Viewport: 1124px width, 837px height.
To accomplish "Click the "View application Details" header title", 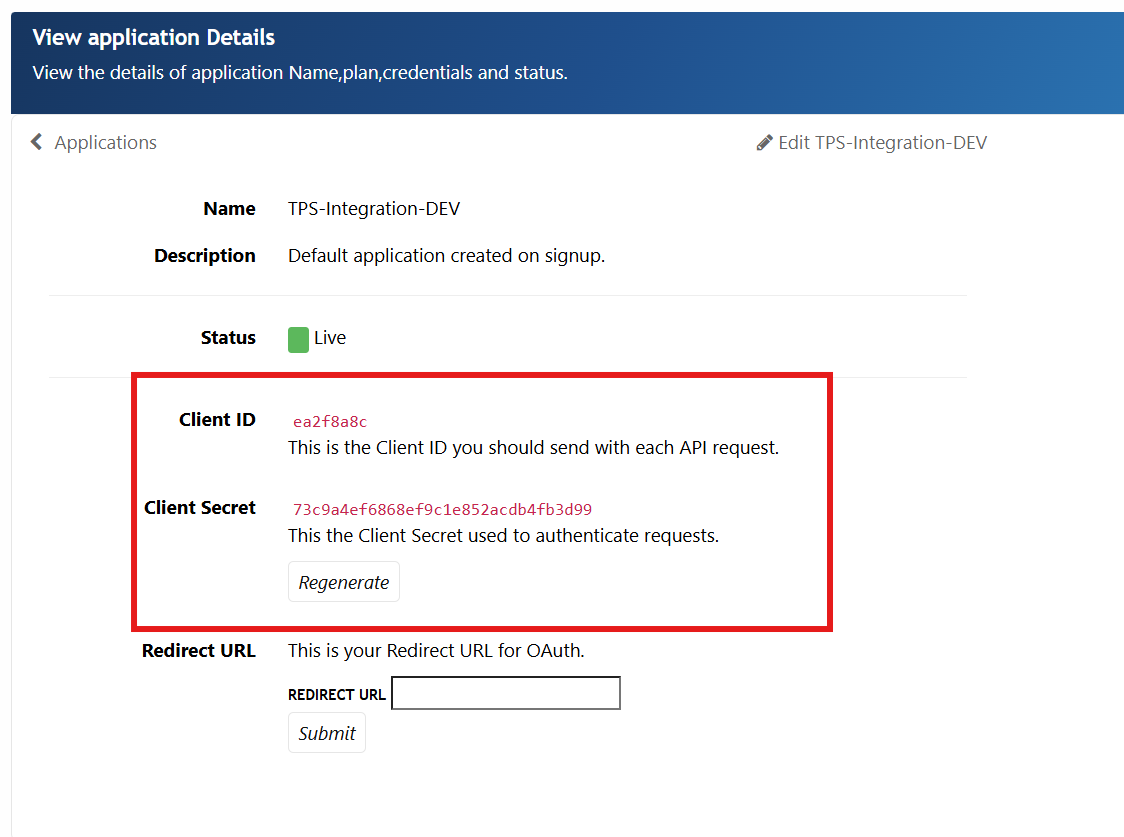I will 153,38.
